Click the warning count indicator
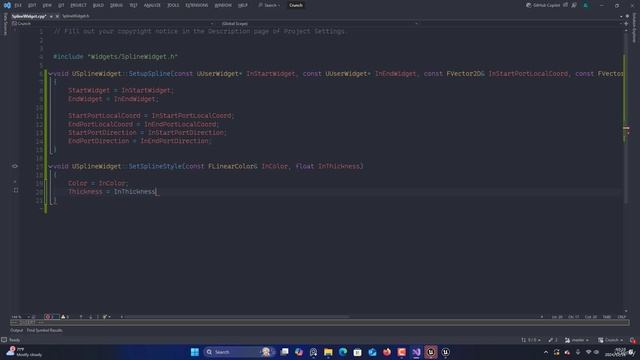Viewport: 640px width, 360px height. [65, 317]
